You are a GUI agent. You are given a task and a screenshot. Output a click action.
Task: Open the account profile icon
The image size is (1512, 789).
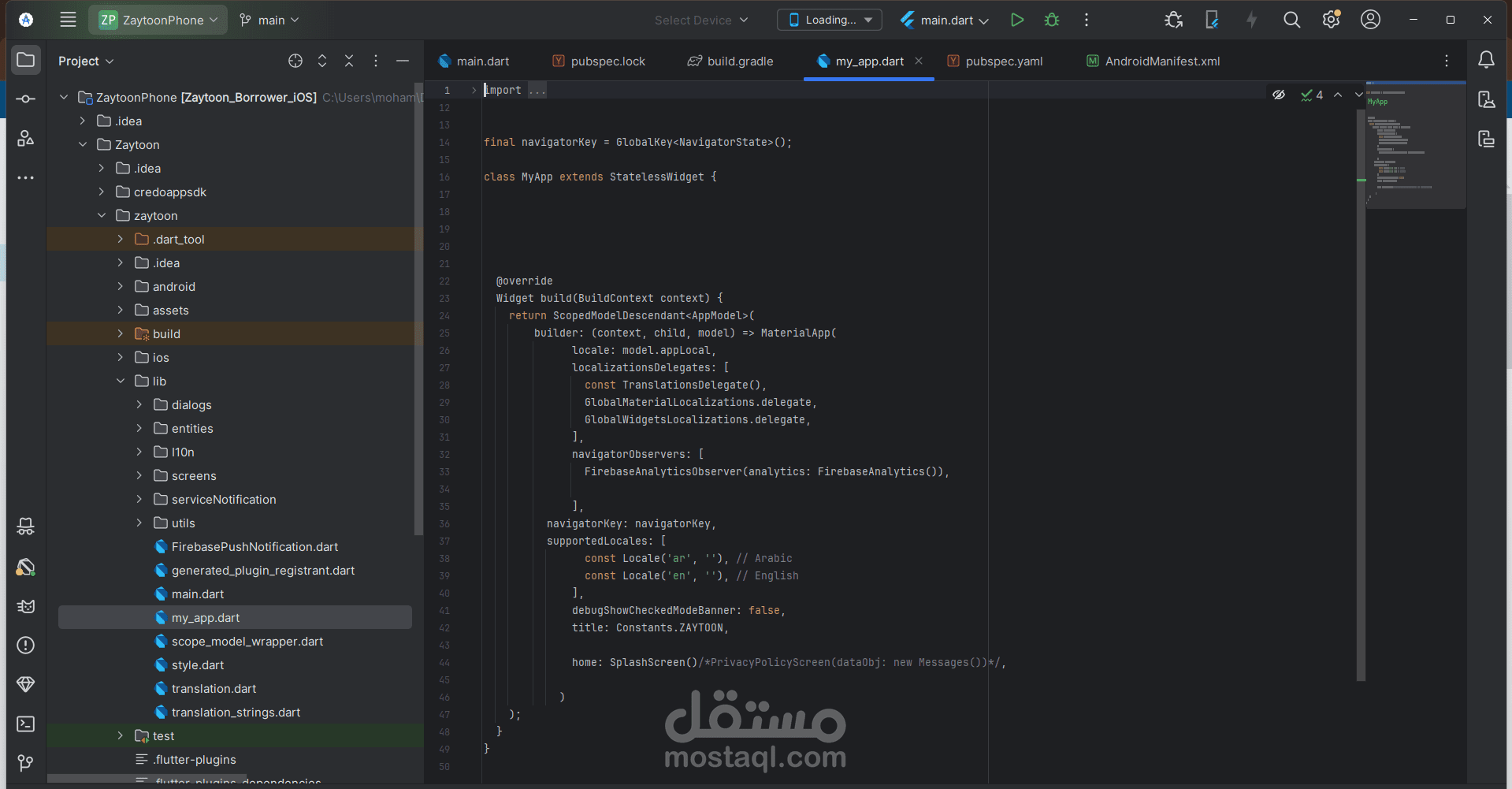[x=1371, y=20]
